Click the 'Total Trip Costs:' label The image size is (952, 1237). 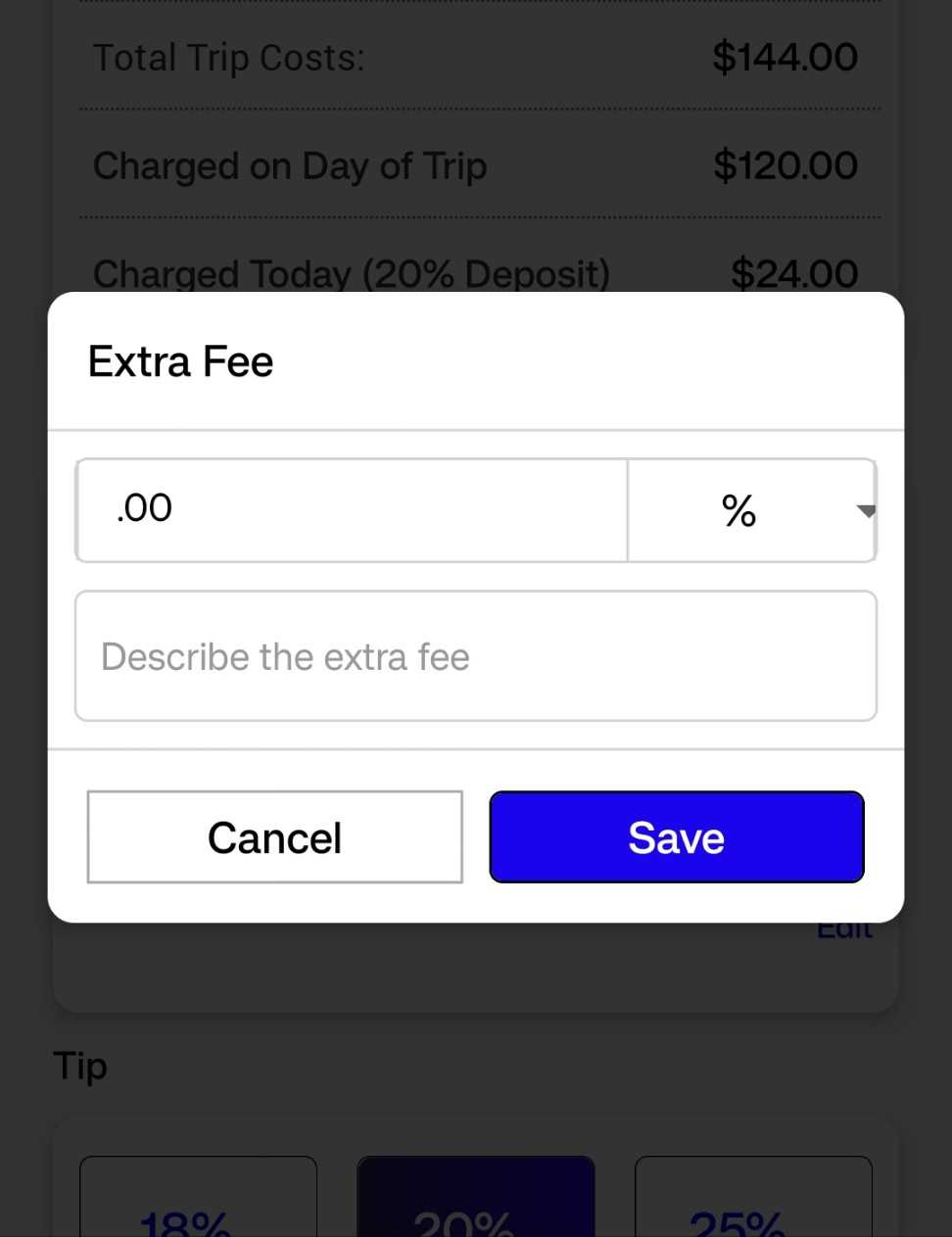(x=228, y=58)
